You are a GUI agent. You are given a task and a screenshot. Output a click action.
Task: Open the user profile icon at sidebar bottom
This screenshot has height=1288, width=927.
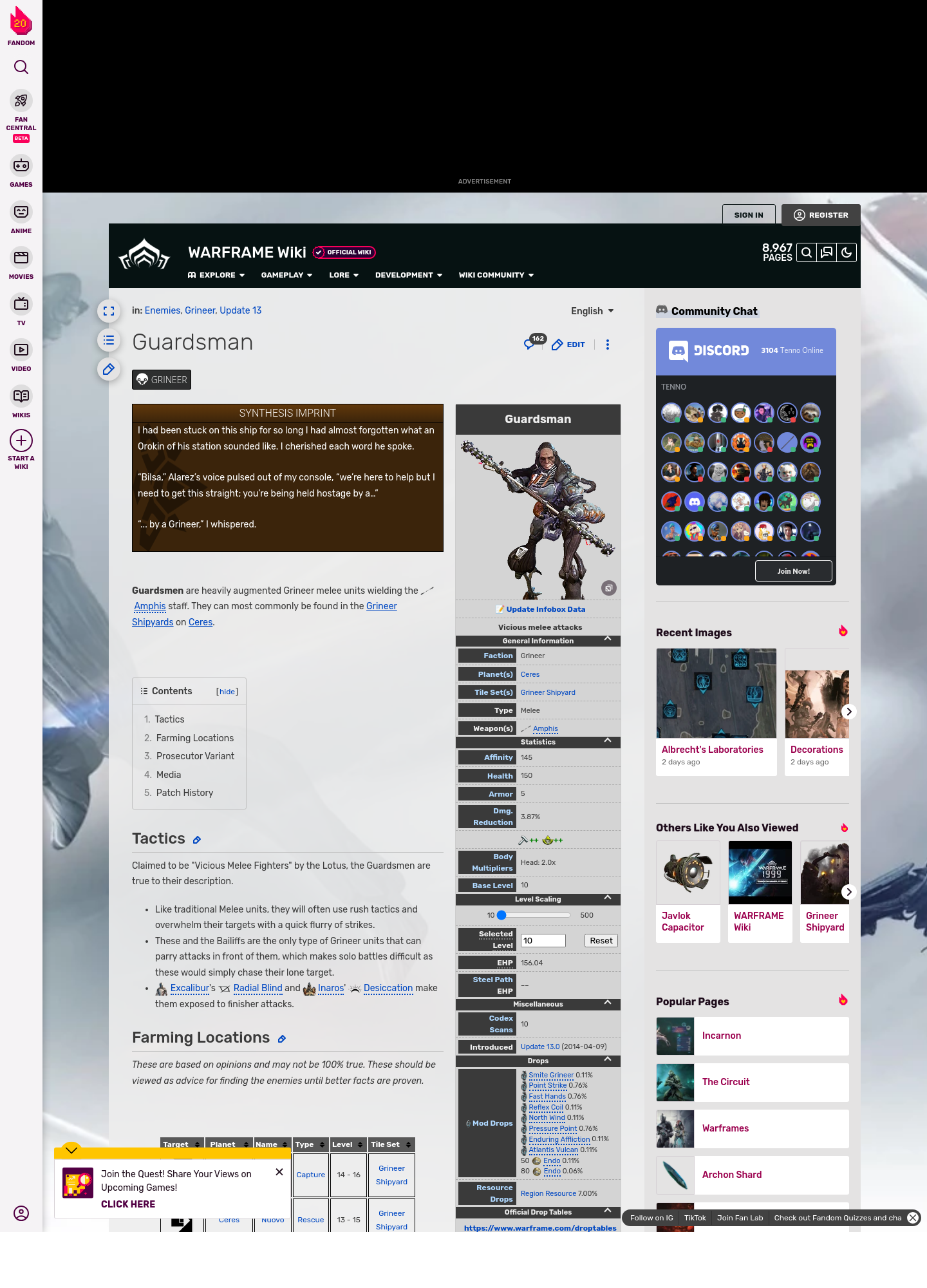pos(21,1213)
